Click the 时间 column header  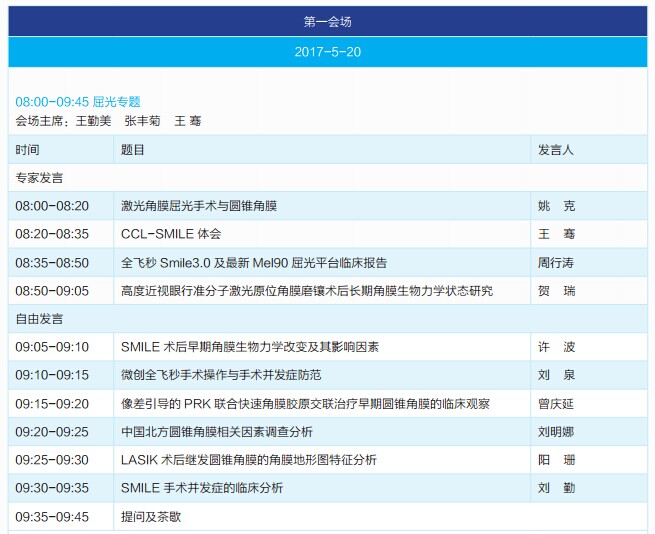tap(28, 150)
